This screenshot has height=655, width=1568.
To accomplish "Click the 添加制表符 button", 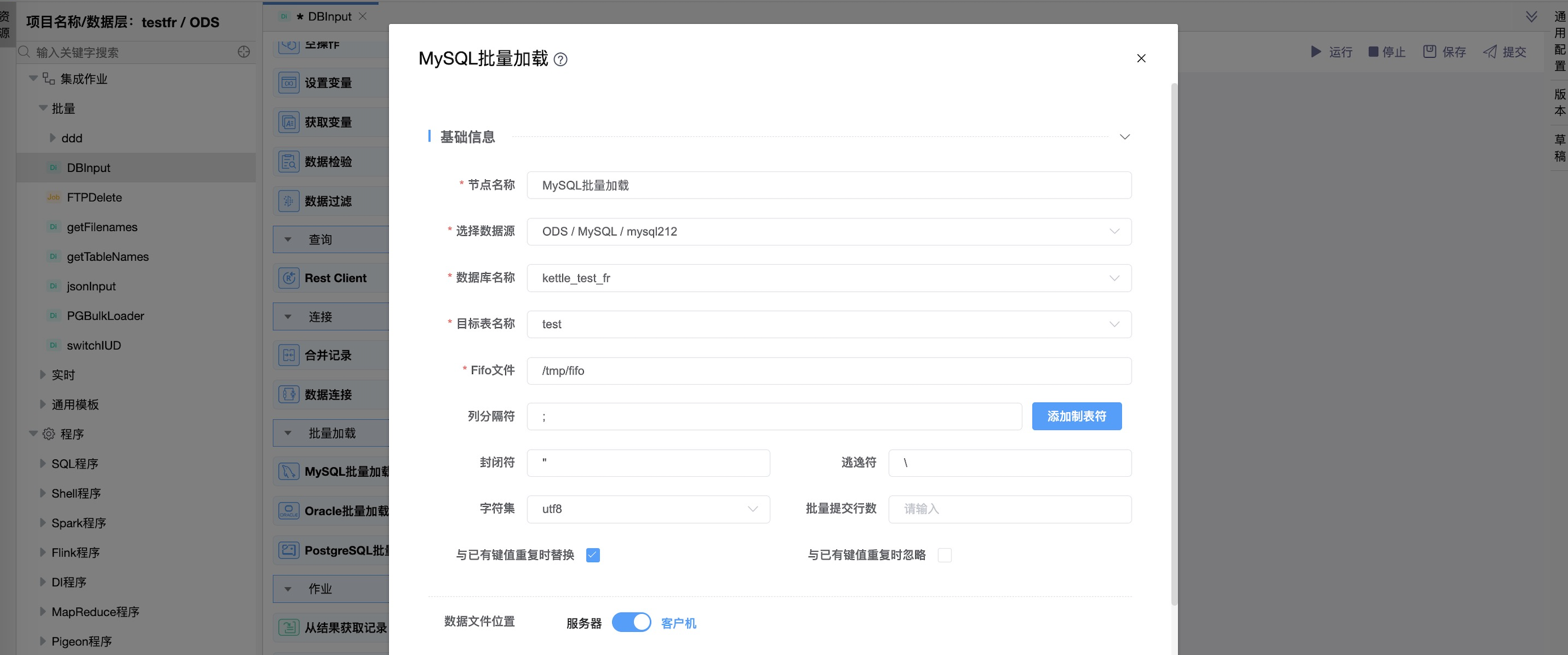I will 1076,416.
